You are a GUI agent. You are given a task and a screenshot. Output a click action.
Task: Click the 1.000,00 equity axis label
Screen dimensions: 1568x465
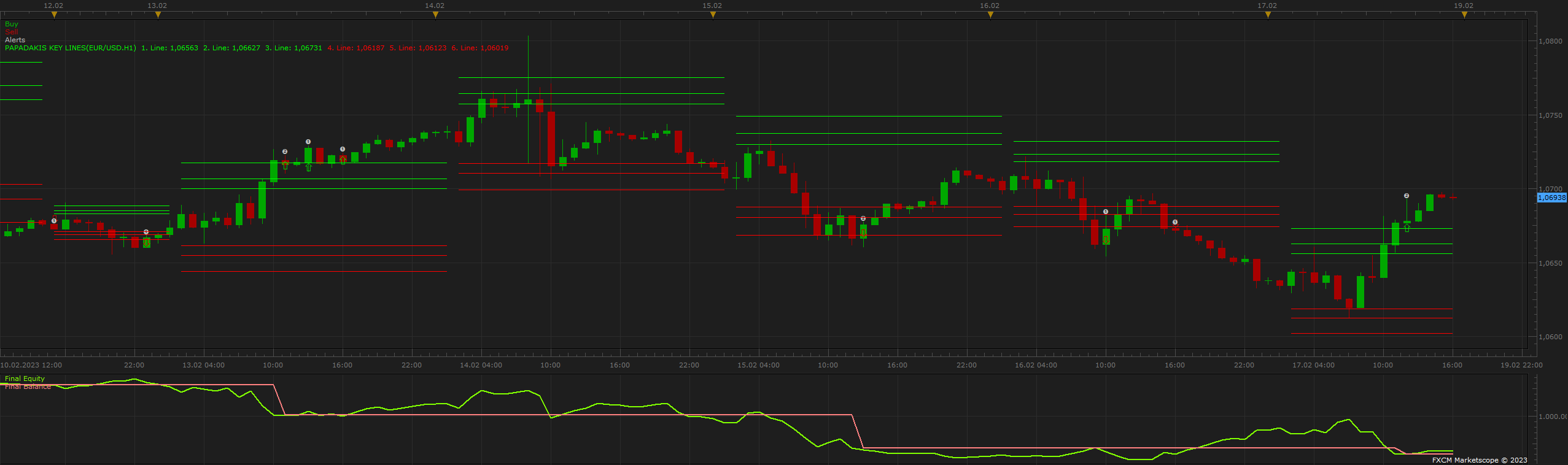[1553, 417]
